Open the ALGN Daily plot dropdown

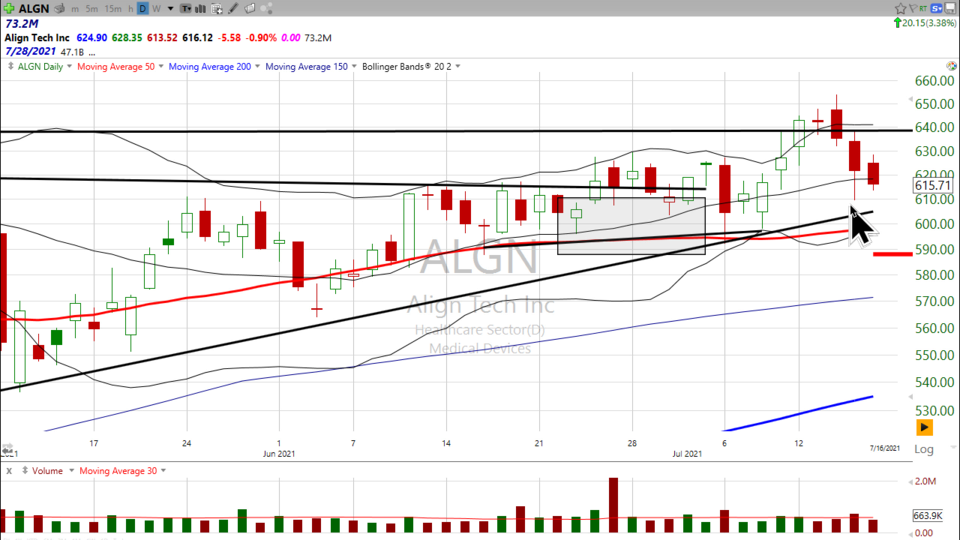click(69, 66)
